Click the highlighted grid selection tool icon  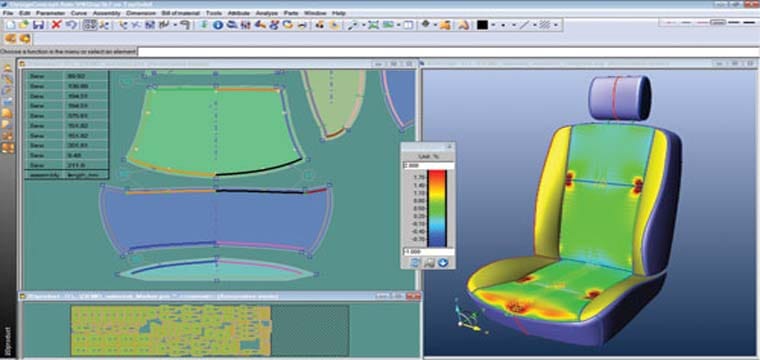[x=90, y=25]
